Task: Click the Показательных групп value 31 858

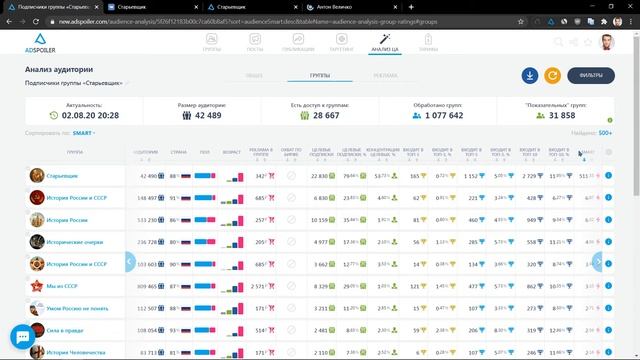Action: (562, 116)
